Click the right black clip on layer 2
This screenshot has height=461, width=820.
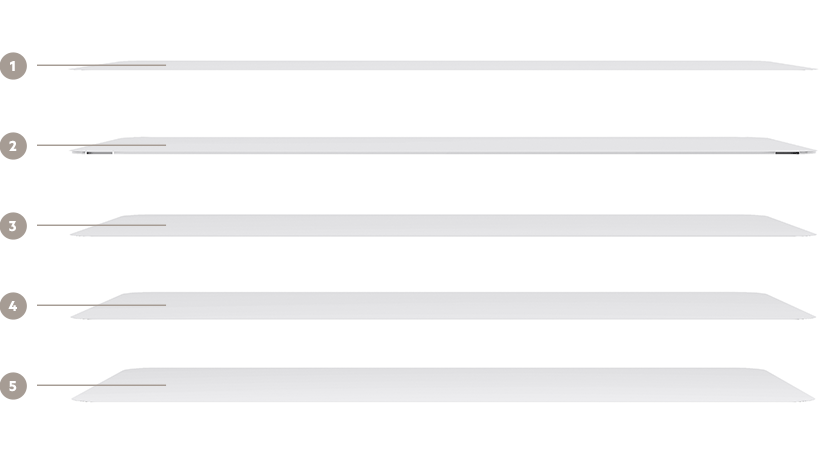click(x=787, y=153)
